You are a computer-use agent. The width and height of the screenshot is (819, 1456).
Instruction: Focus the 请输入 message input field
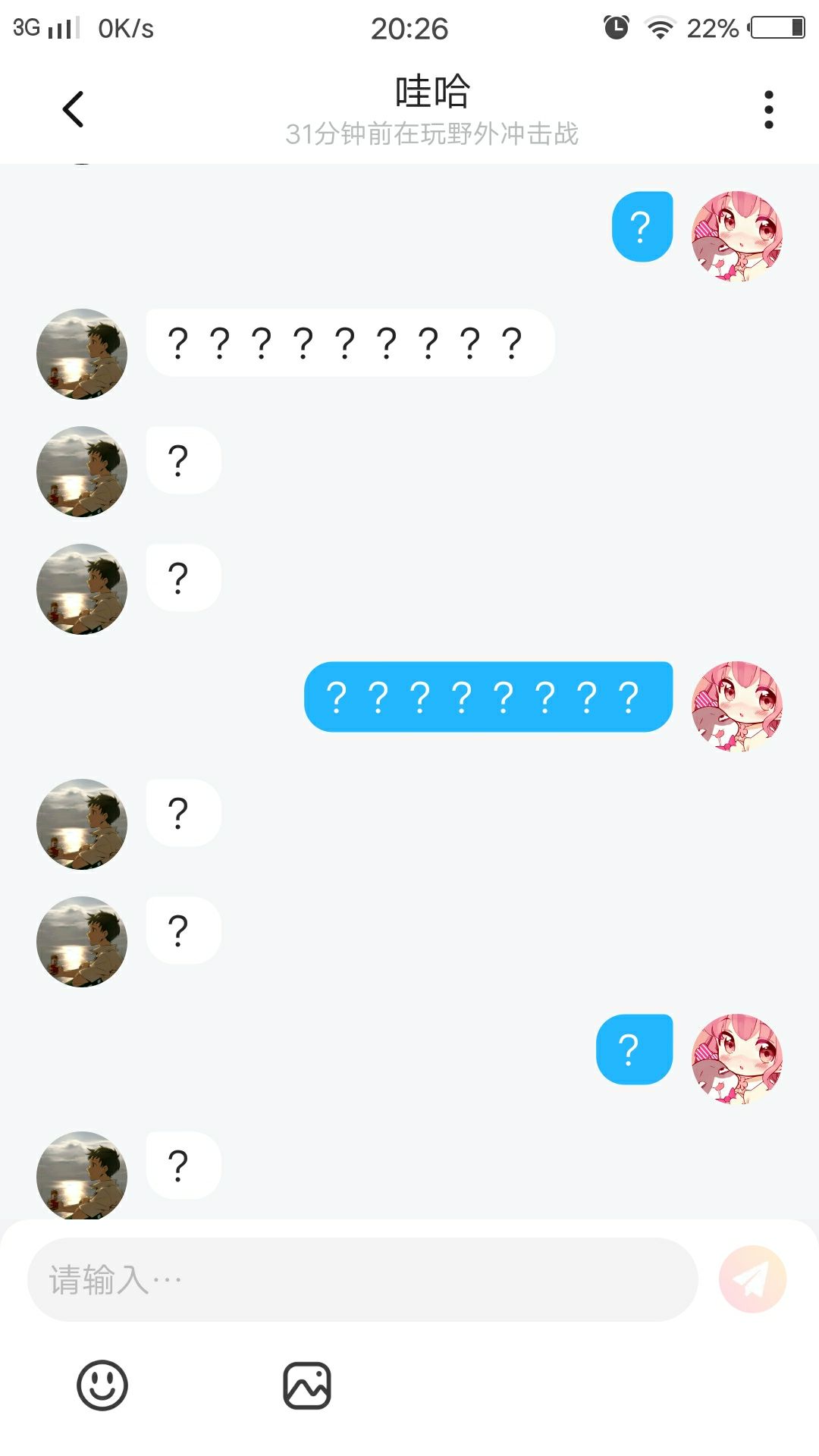(362, 1279)
